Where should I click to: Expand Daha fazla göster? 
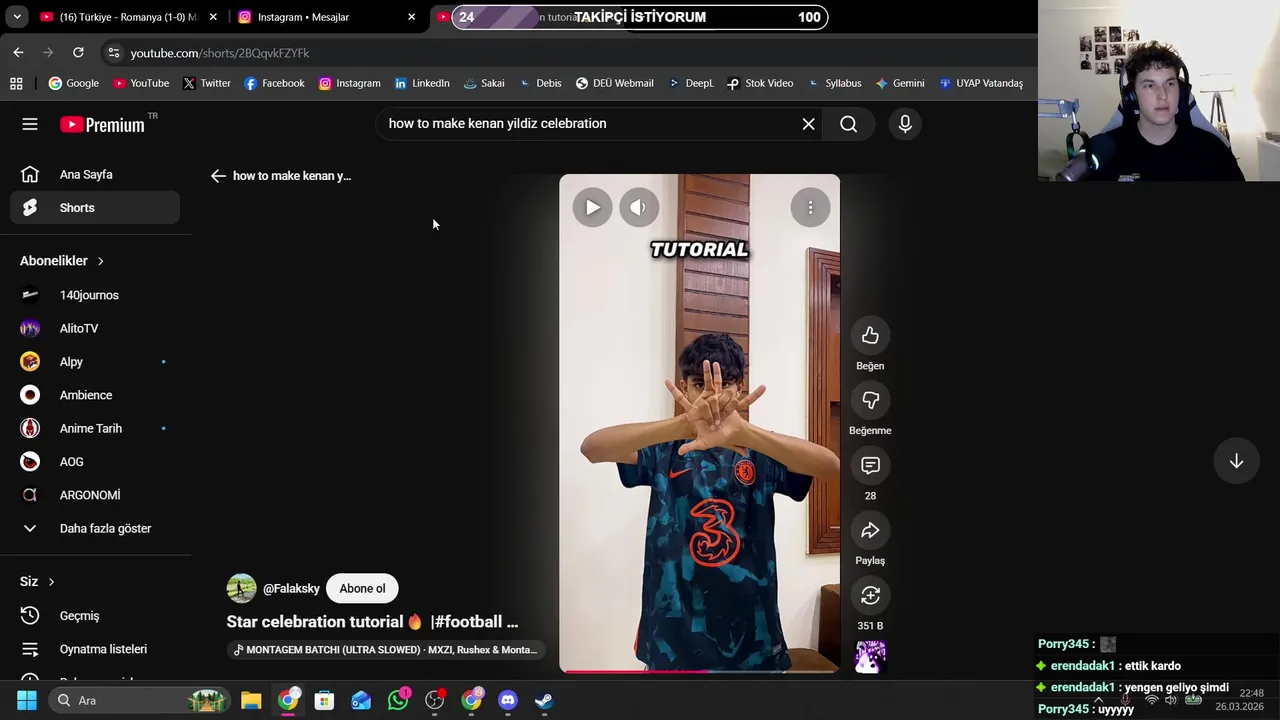coord(95,528)
